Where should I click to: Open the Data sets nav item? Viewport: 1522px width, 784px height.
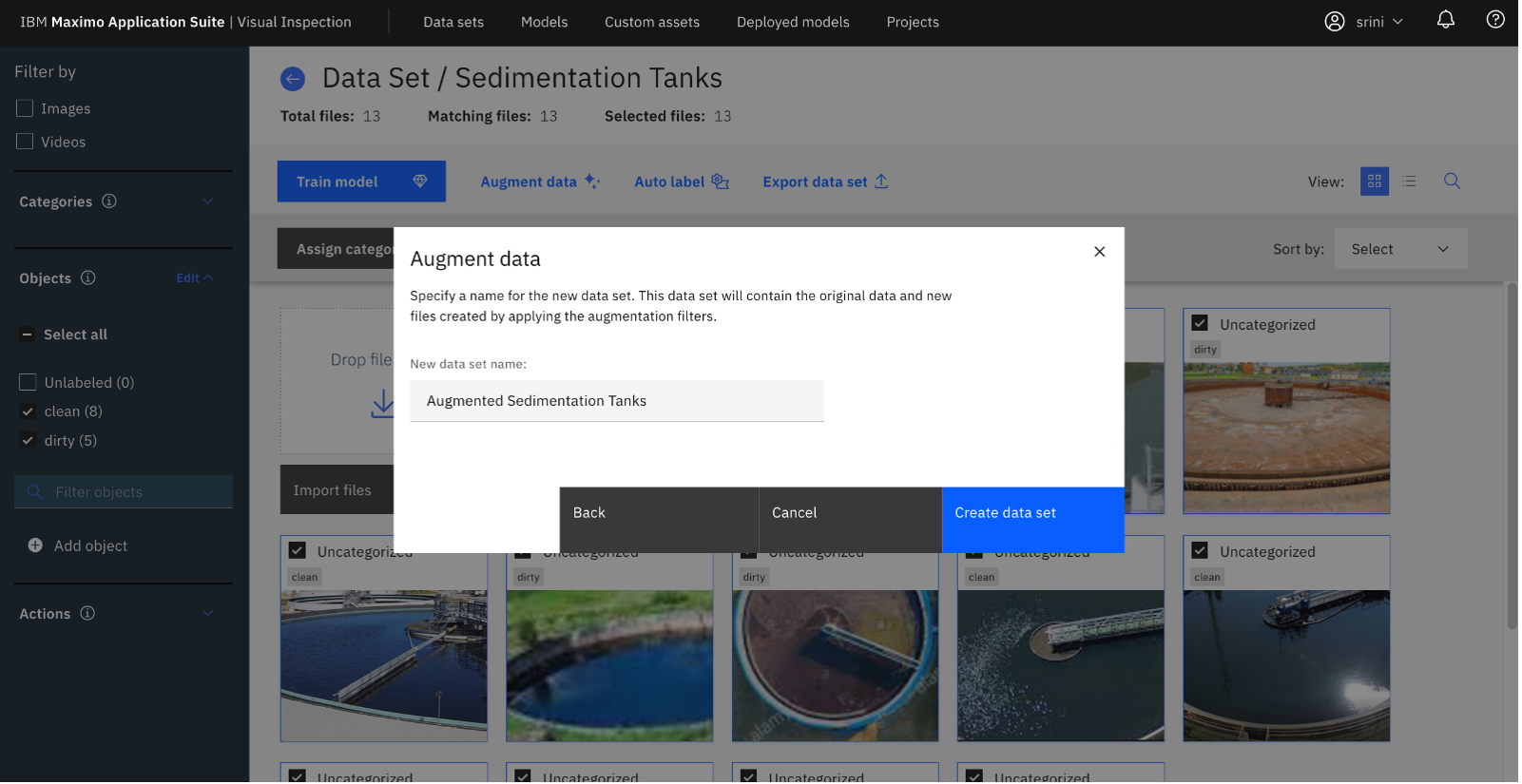[x=454, y=22]
